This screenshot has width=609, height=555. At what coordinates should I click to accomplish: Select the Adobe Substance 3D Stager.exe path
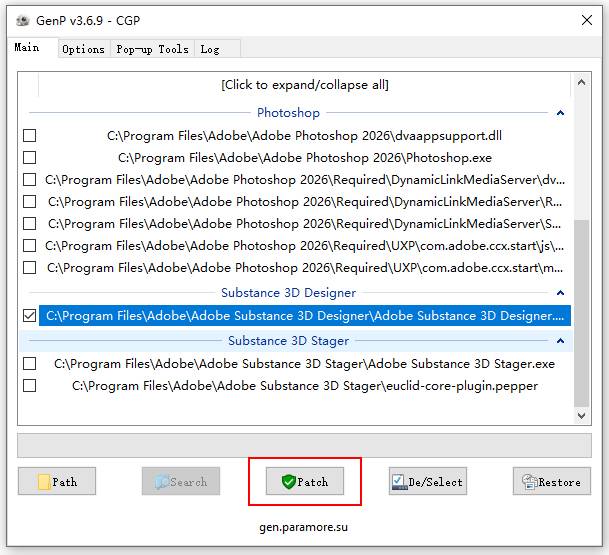pos(304,364)
